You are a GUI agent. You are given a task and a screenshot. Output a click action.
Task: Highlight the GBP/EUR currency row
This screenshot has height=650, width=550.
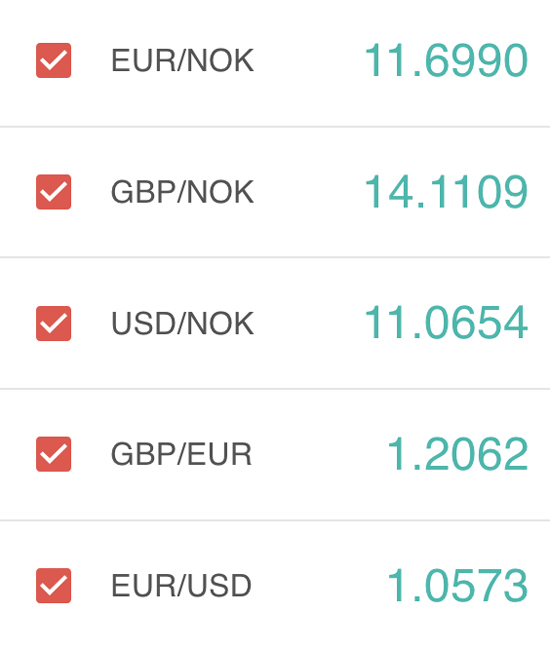point(275,454)
